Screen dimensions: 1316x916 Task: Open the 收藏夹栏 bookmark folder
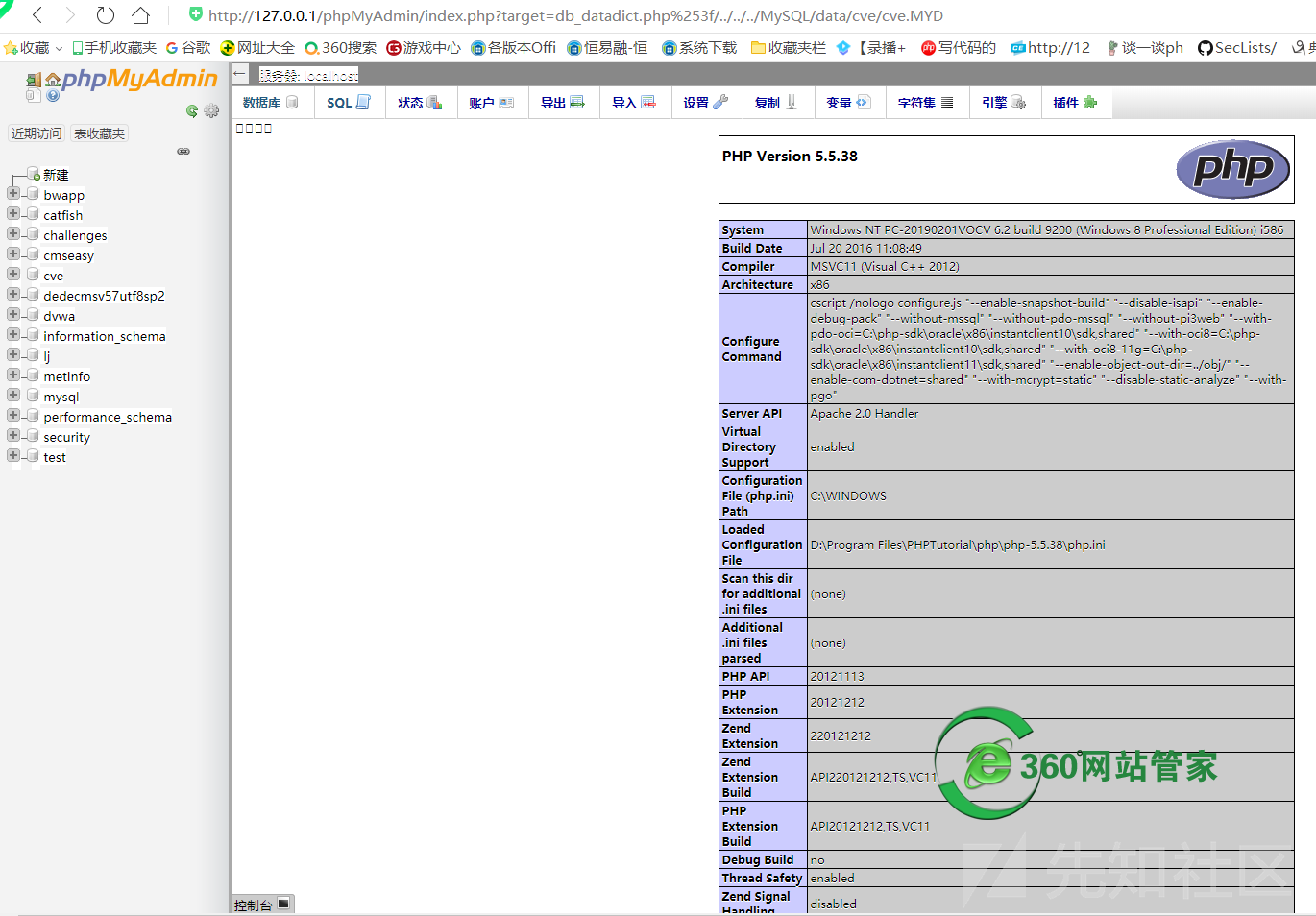click(x=788, y=47)
